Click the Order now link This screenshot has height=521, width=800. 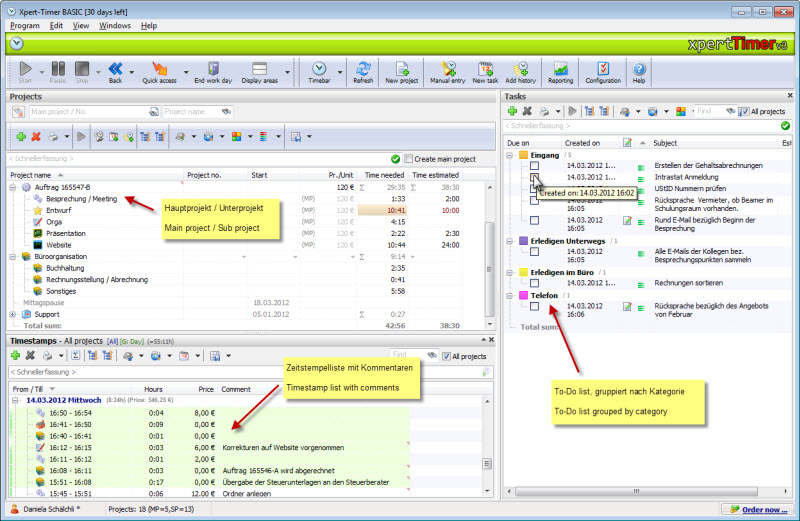(x=764, y=509)
